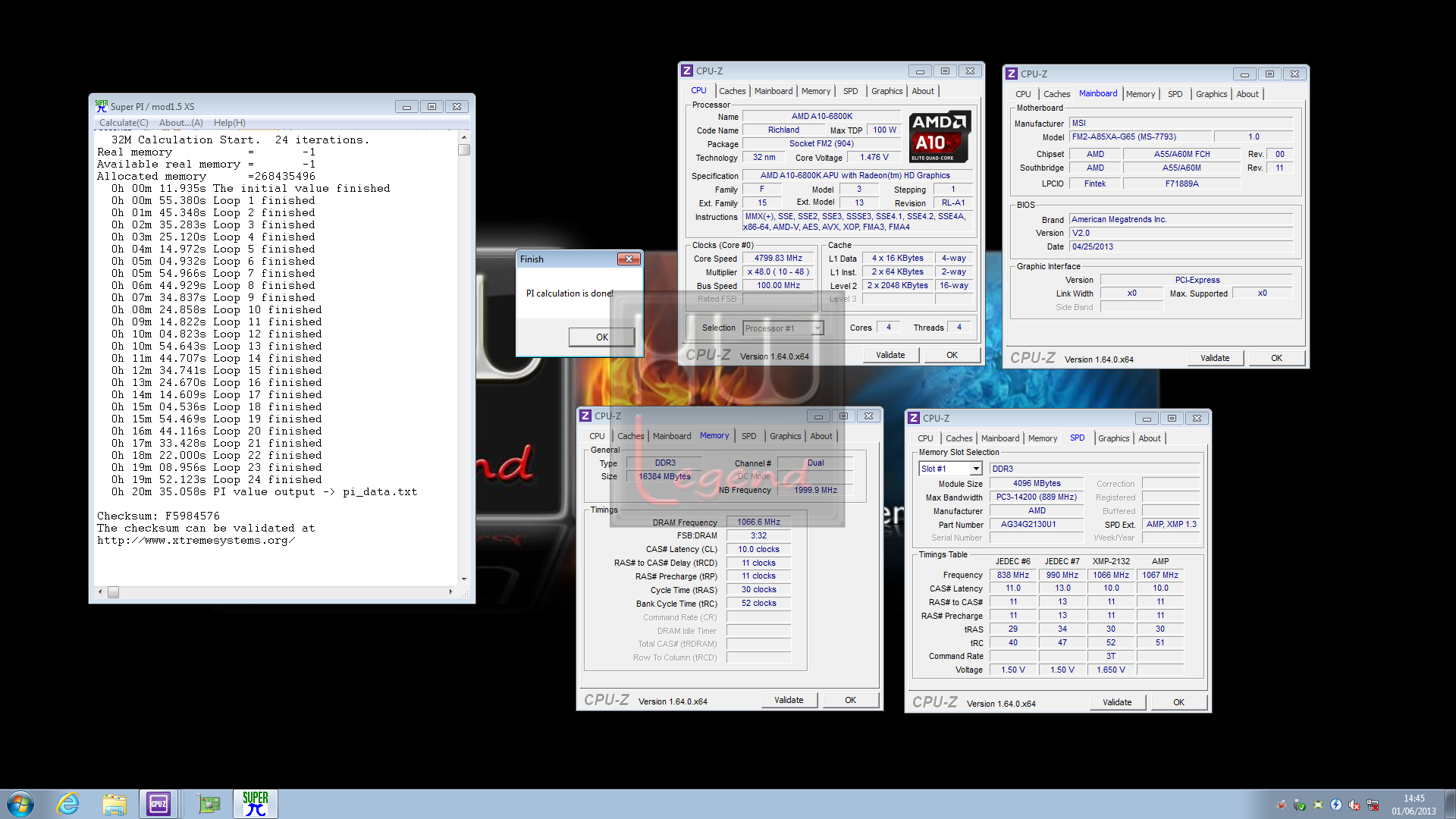1456x819 pixels.
Task: Open the Windows Start orb
Action: click(20, 804)
